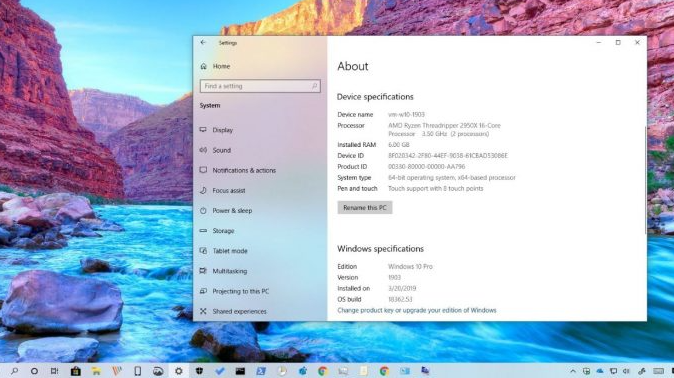Go back using the Settings back arrow

[203, 43]
